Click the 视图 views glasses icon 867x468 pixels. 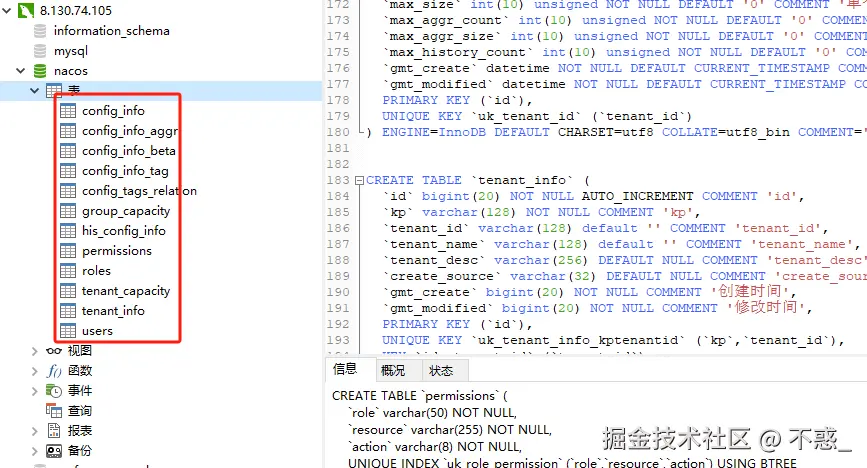54,351
